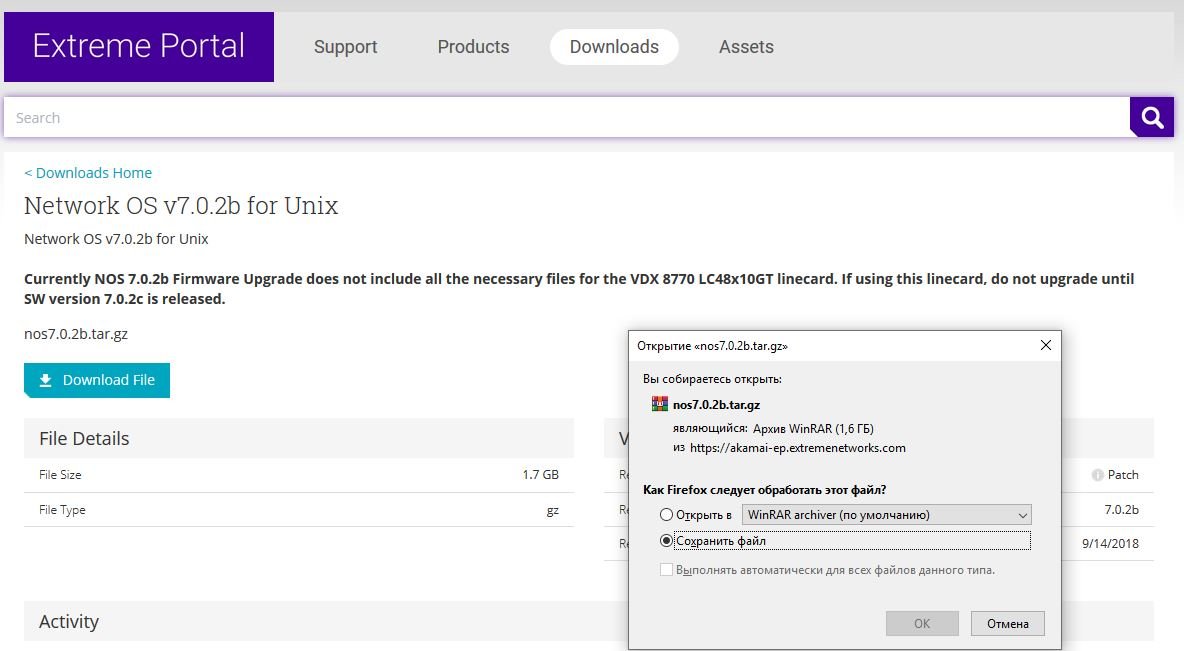Click the Extreme Portal logo
The width and height of the screenshot is (1184, 651).
click(139, 47)
